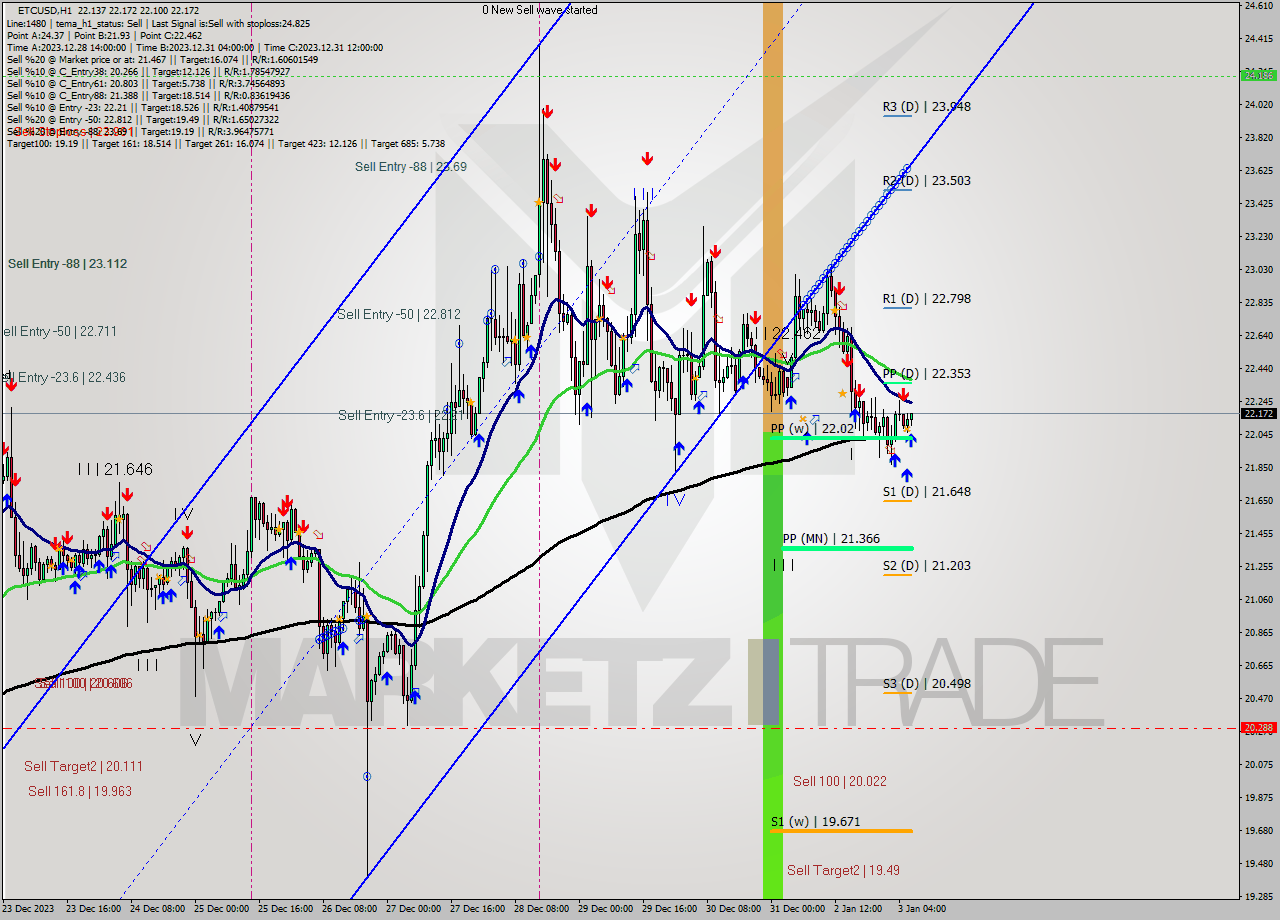Select the Sell Target2 | 20.111 label
The width and height of the screenshot is (1280, 920).
click(x=84, y=766)
